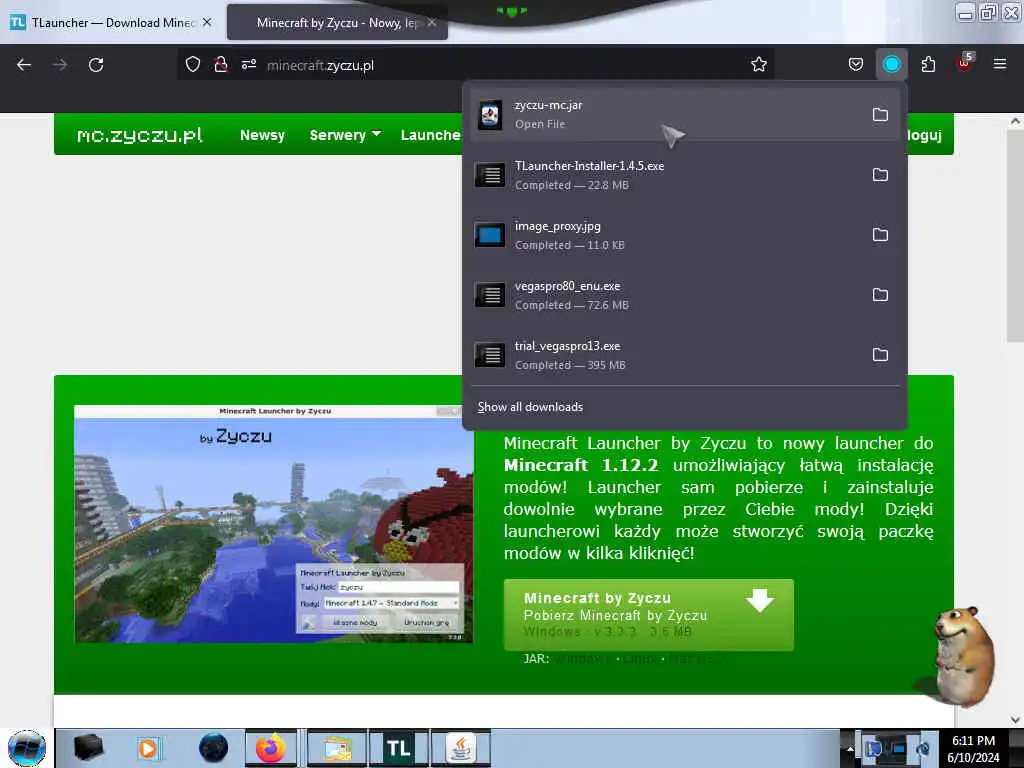1024x768 pixels.
Task: Open the tracking protection shield
Action: tap(193, 64)
